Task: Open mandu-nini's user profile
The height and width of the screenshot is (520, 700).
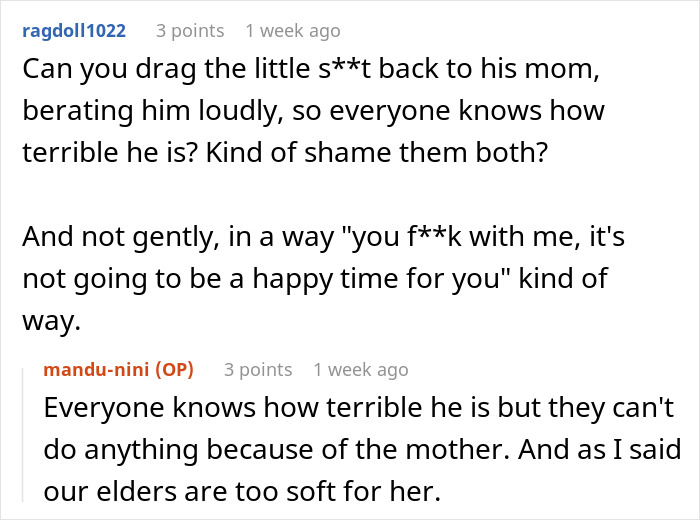Action: [97, 370]
